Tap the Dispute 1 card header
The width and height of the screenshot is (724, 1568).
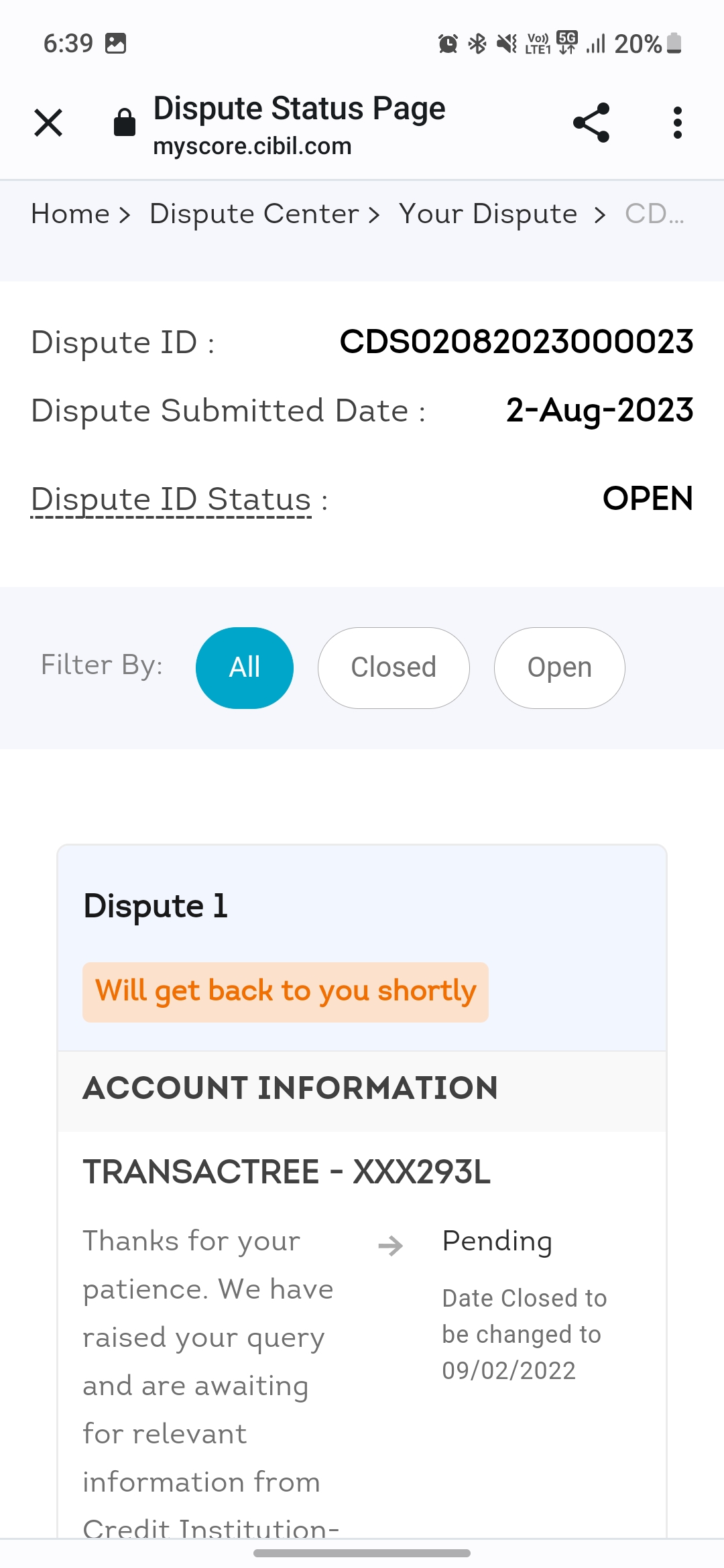pyautogui.click(x=156, y=906)
